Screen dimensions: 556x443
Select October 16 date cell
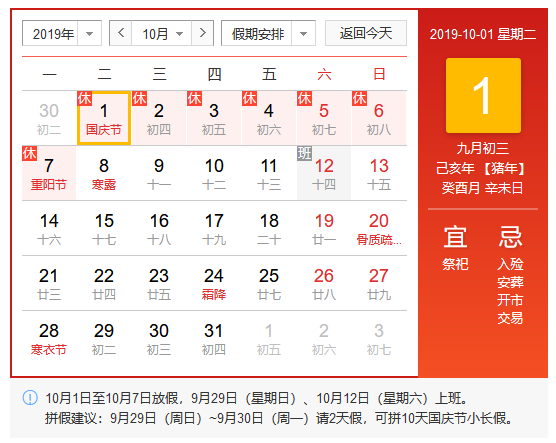click(159, 228)
